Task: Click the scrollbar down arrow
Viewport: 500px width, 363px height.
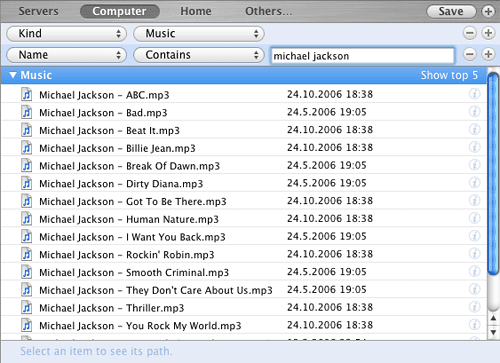Action: 493,332
